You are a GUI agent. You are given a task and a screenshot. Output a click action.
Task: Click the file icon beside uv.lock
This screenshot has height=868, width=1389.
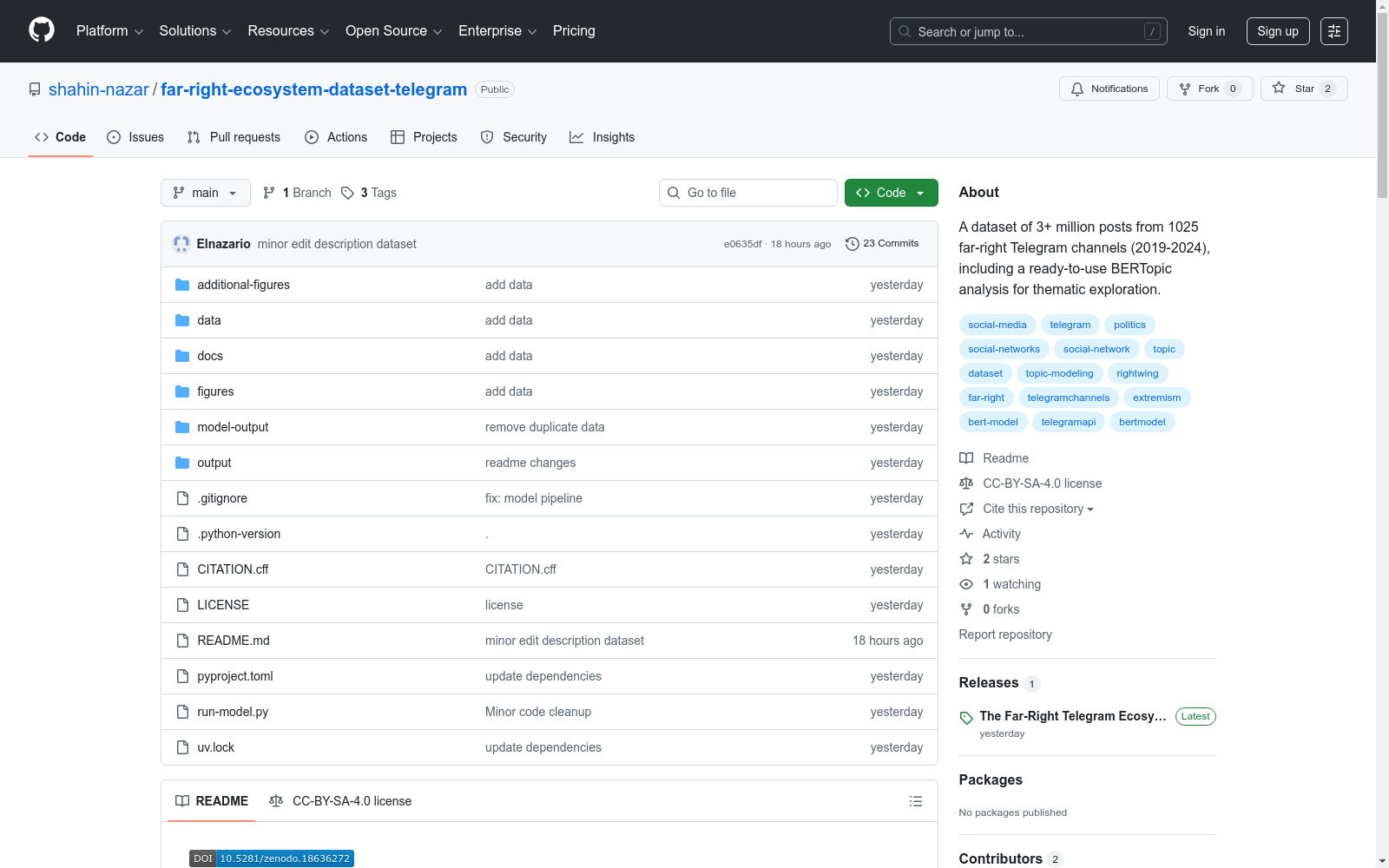(x=182, y=747)
